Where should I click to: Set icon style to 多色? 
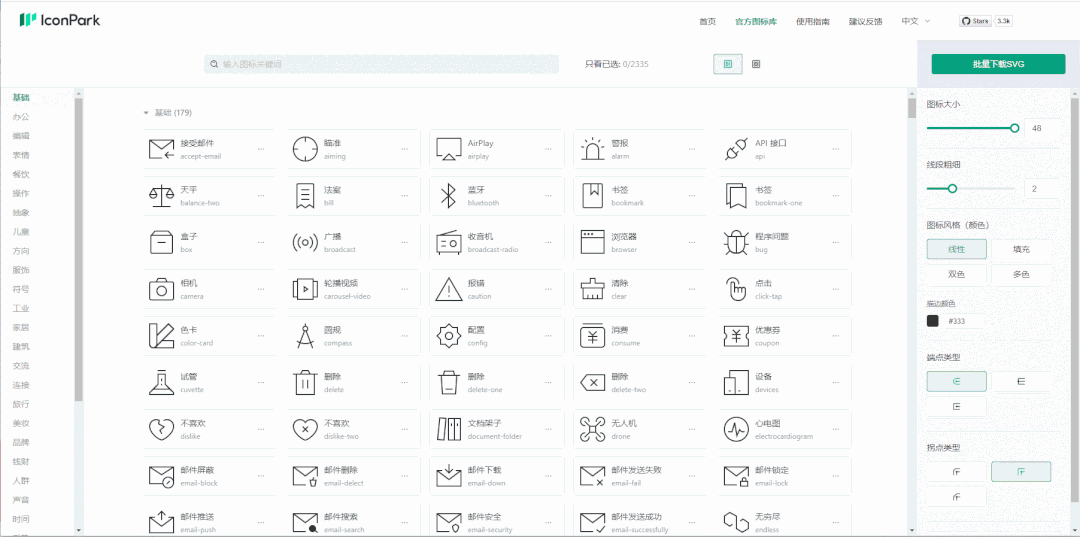(1021, 274)
